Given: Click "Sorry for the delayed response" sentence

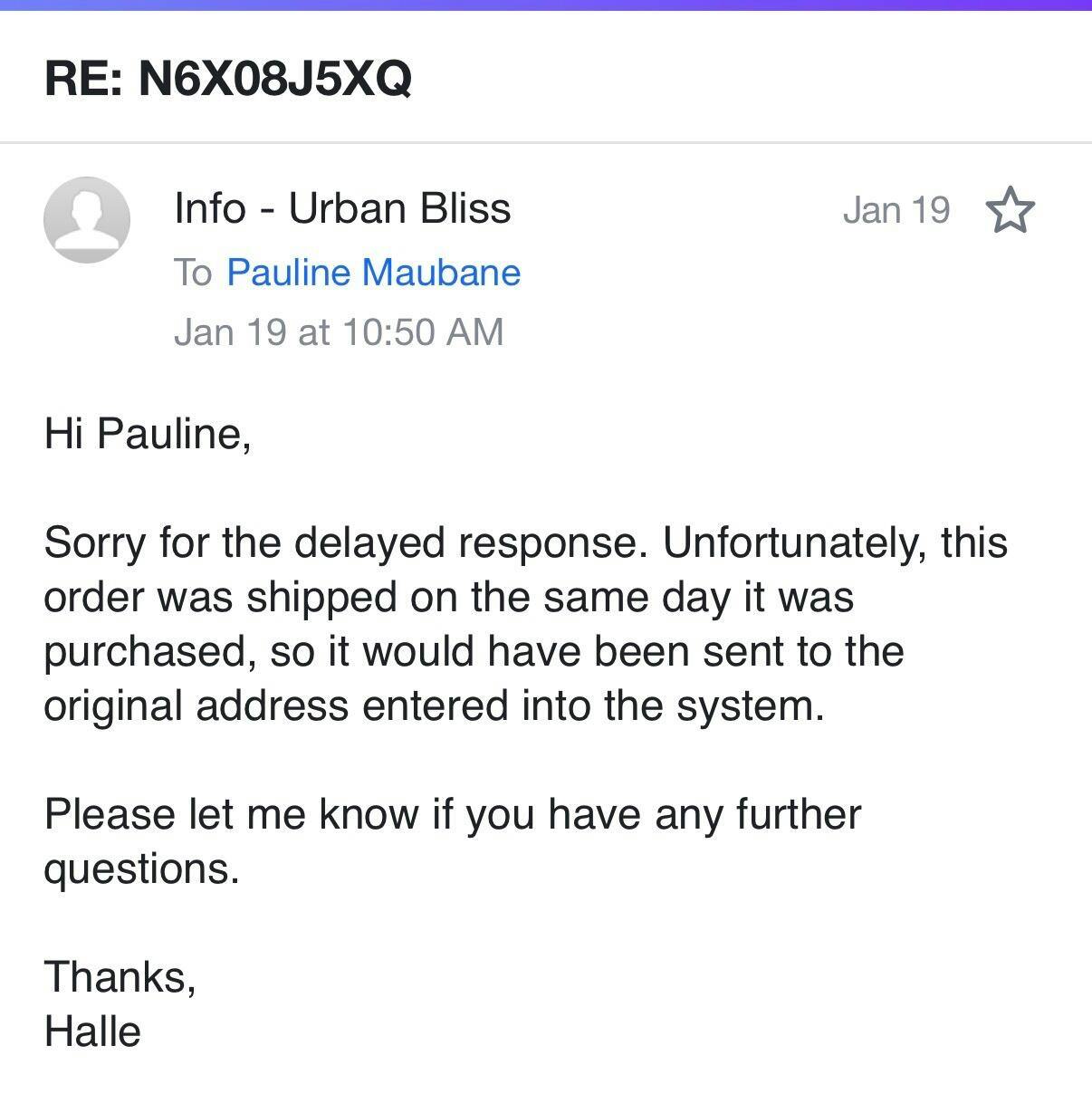Looking at the screenshot, I should [344, 542].
